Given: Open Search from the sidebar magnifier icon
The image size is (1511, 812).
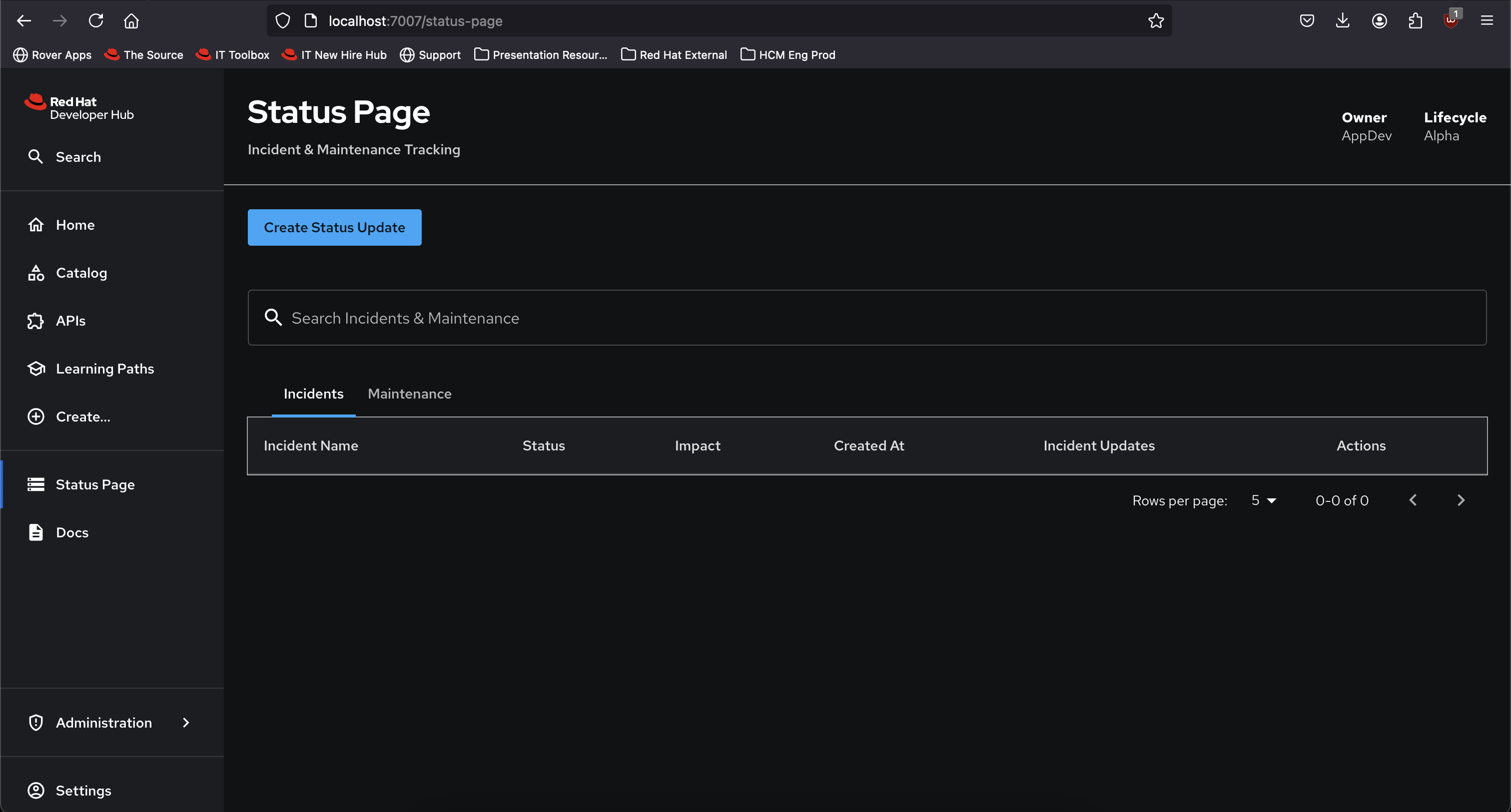Looking at the screenshot, I should (36, 156).
